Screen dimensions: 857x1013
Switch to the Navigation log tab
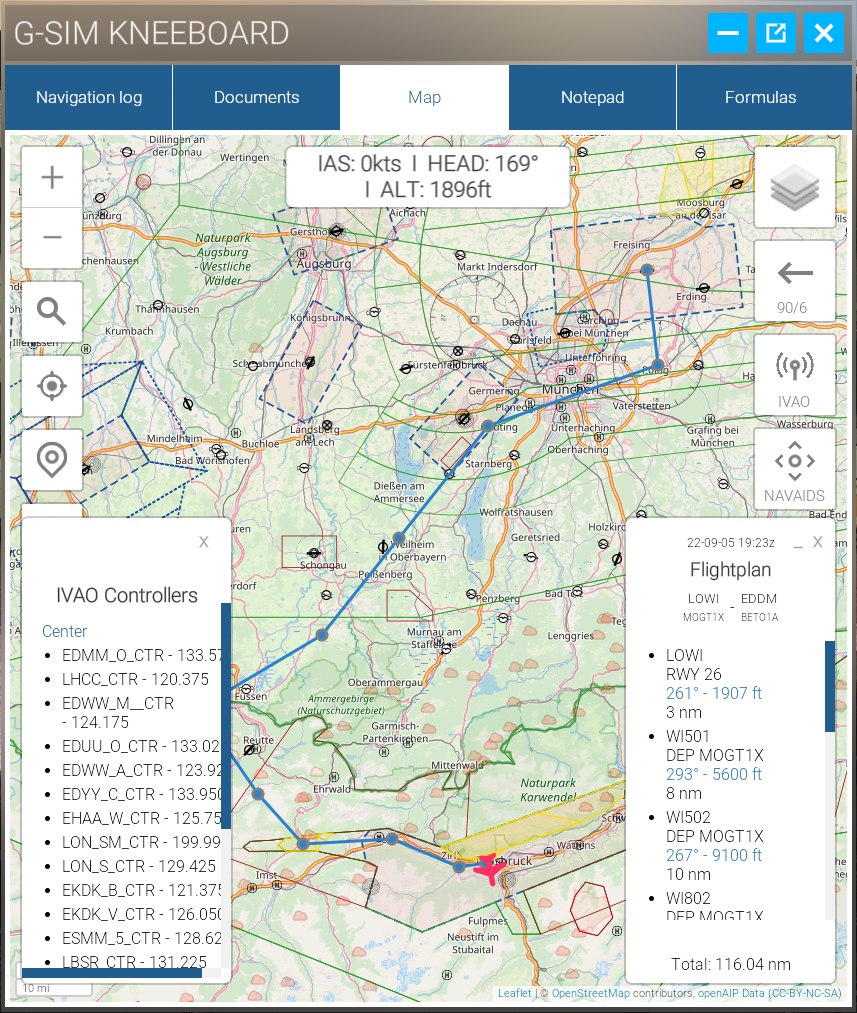point(88,97)
